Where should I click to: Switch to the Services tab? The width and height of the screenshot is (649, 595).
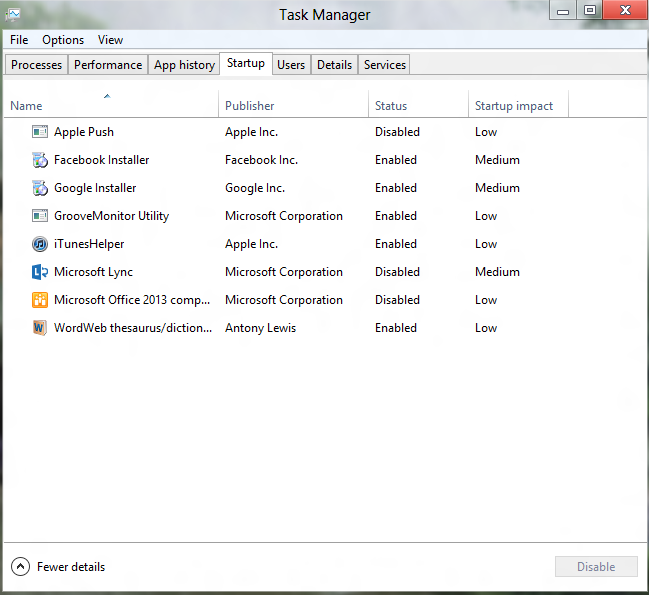[385, 65]
